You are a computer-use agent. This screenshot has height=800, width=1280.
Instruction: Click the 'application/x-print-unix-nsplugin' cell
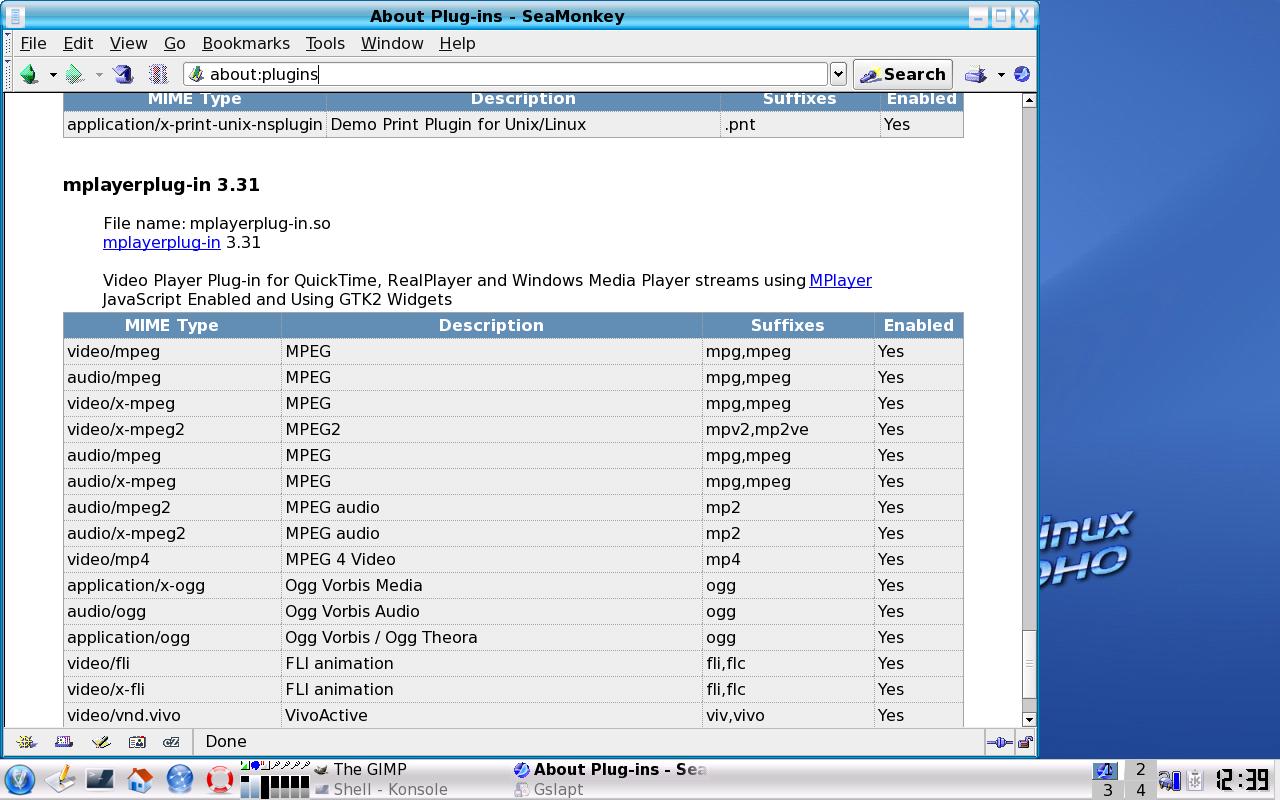coord(194,124)
